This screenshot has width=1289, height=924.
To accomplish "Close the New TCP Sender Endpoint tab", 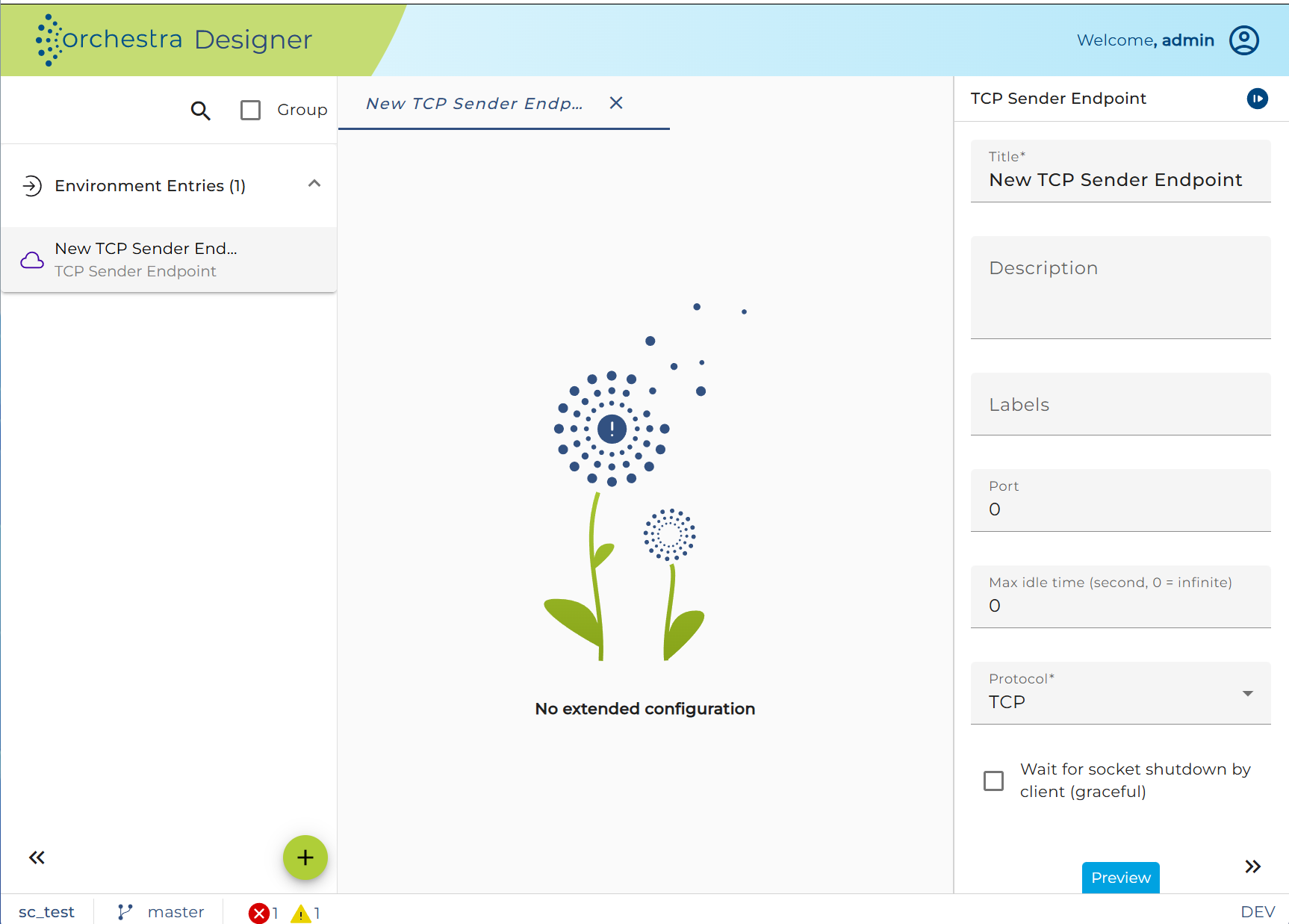I will point(616,103).
